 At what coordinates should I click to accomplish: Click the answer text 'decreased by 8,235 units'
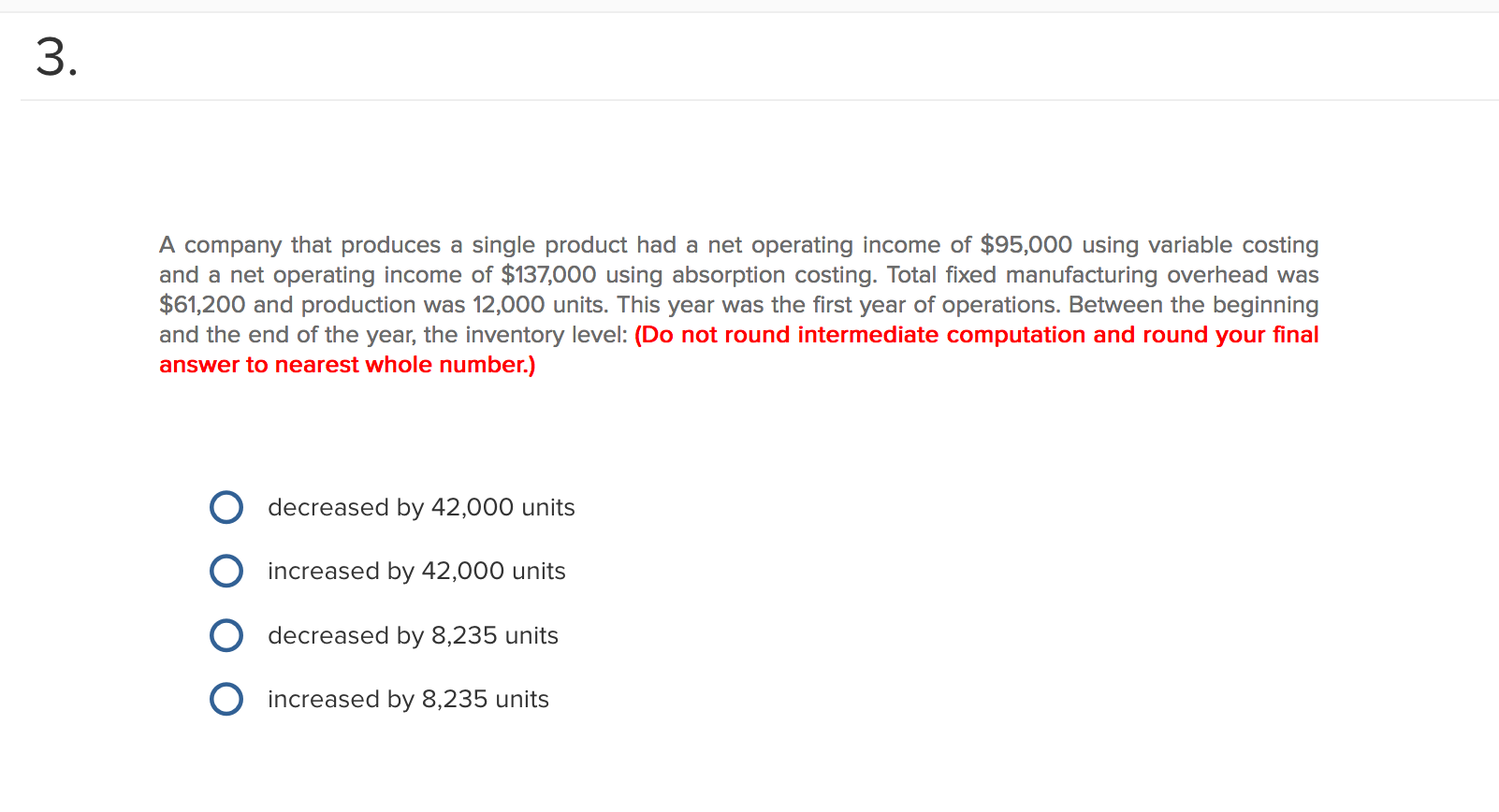(412, 635)
